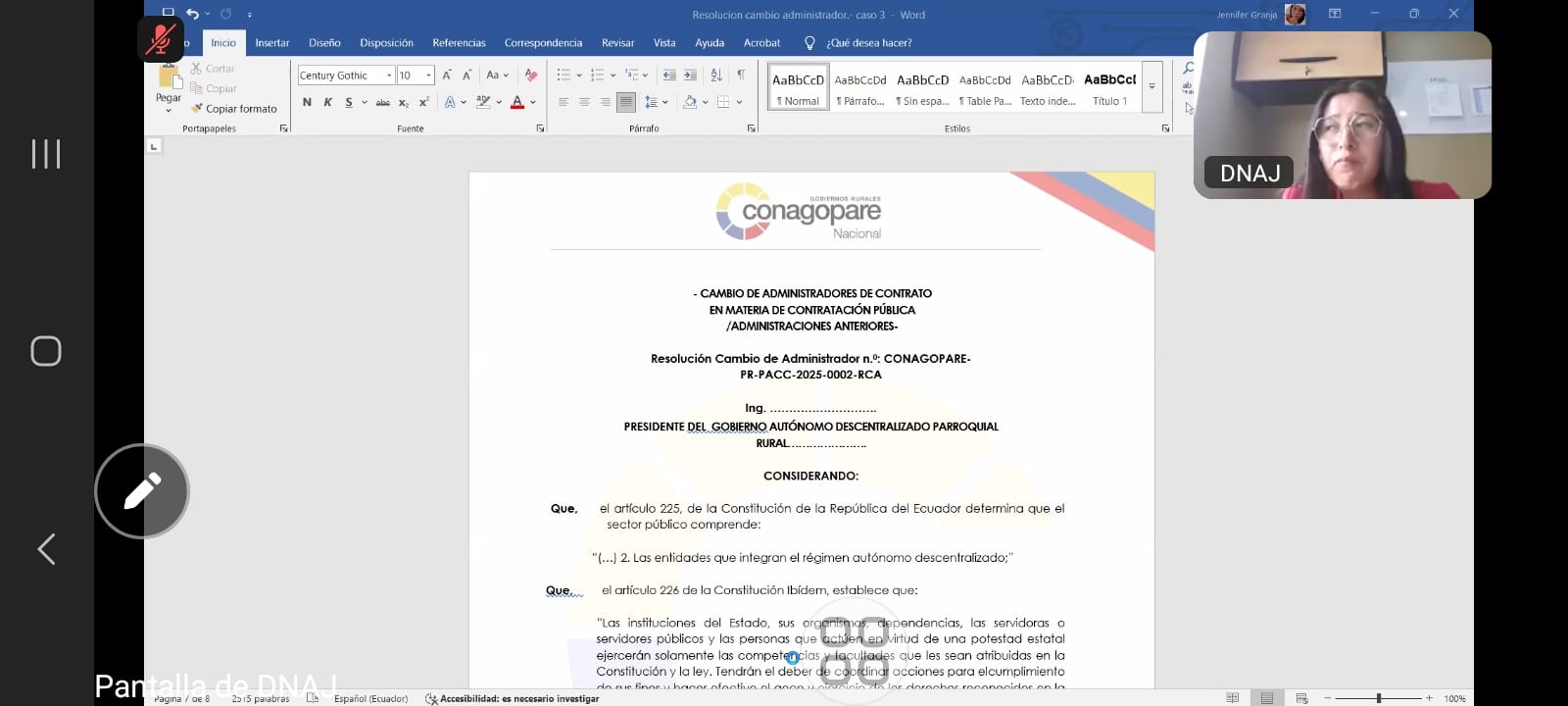
Task: Switch to the Referencias tab
Action: click(459, 43)
